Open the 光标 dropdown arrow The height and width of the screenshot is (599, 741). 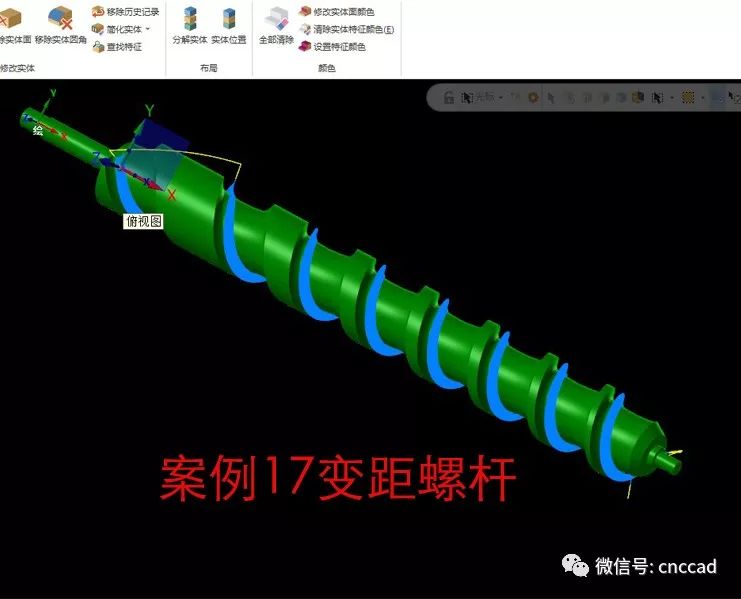pyautogui.click(x=500, y=98)
